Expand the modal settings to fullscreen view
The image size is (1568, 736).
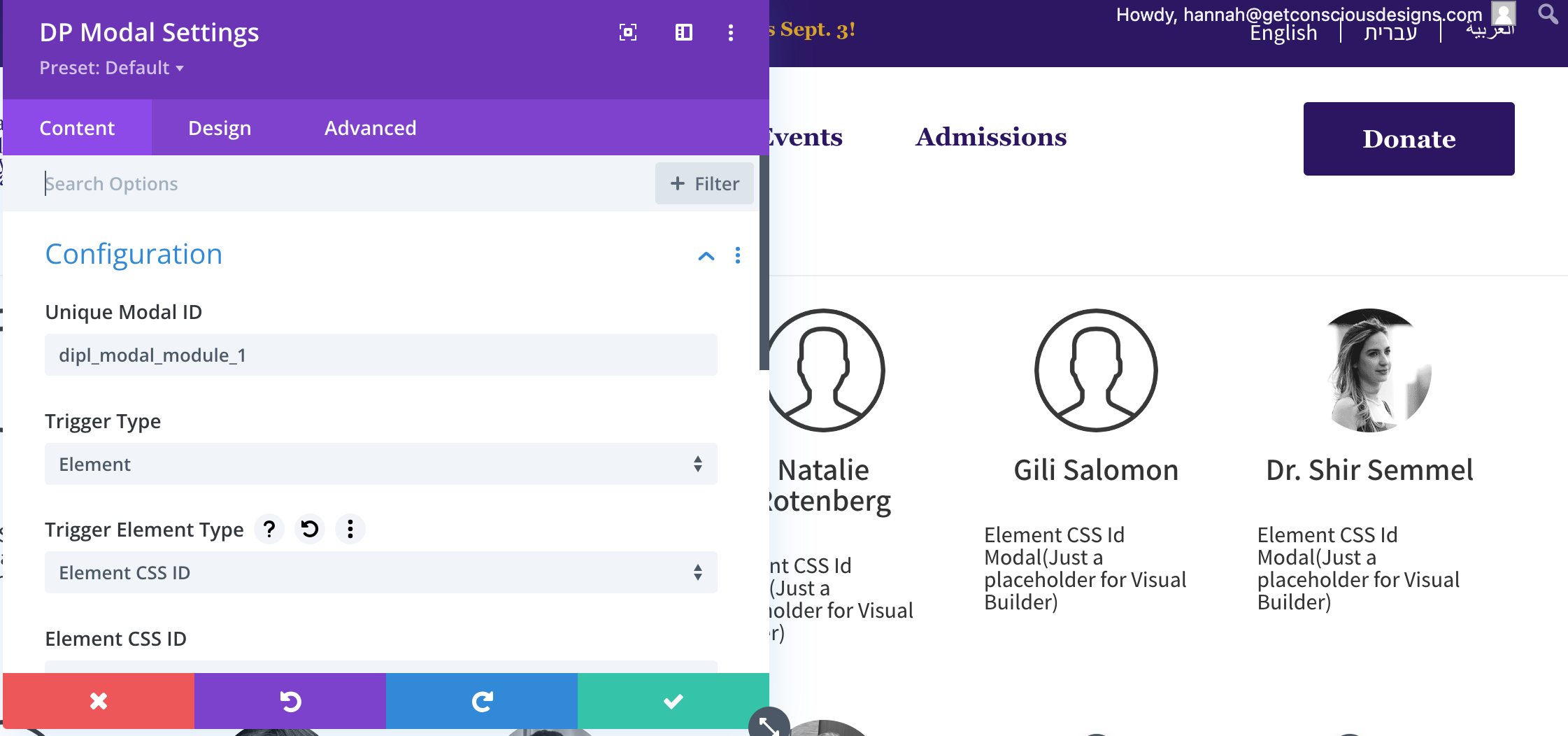(628, 32)
